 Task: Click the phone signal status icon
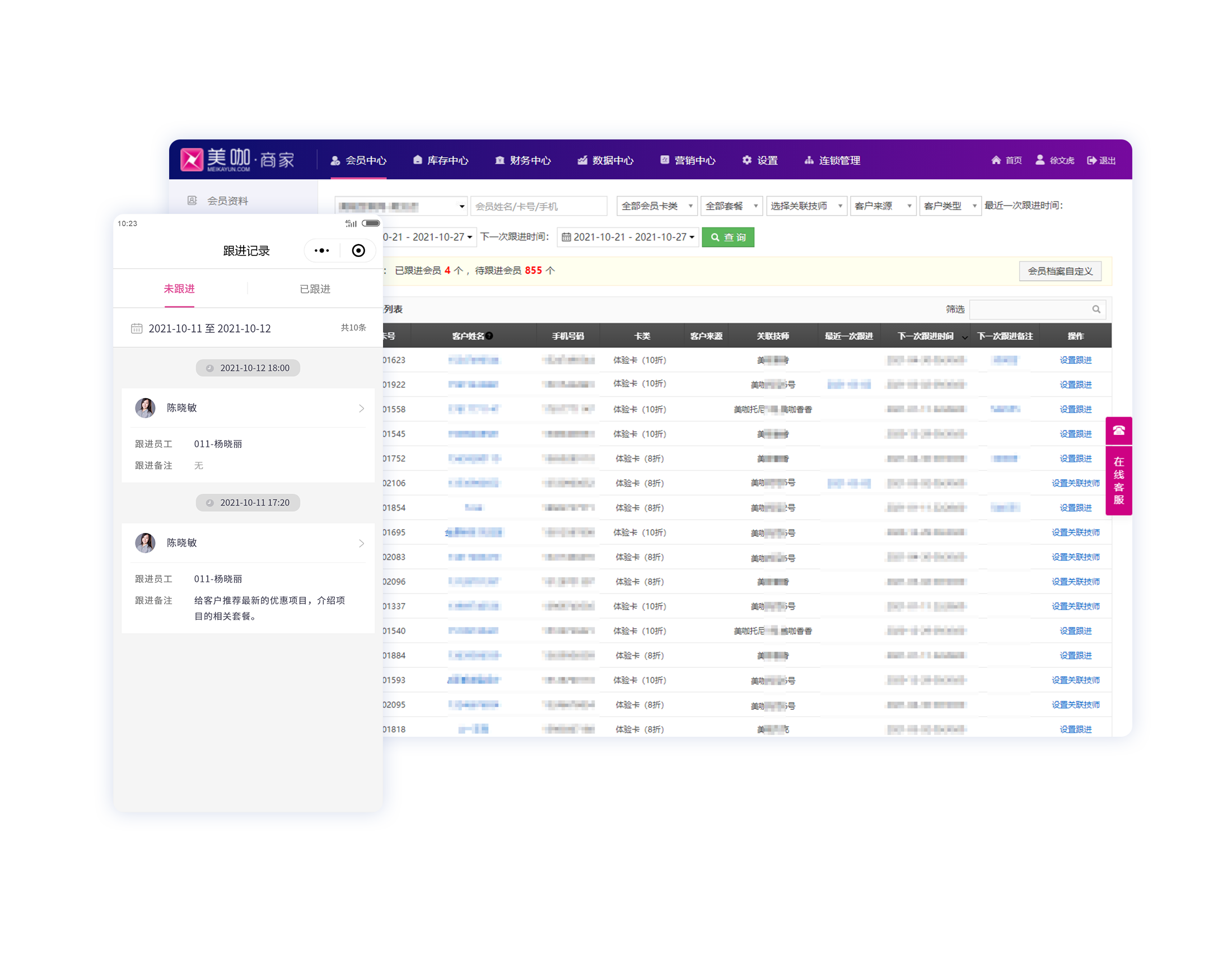[x=351, y=223]
